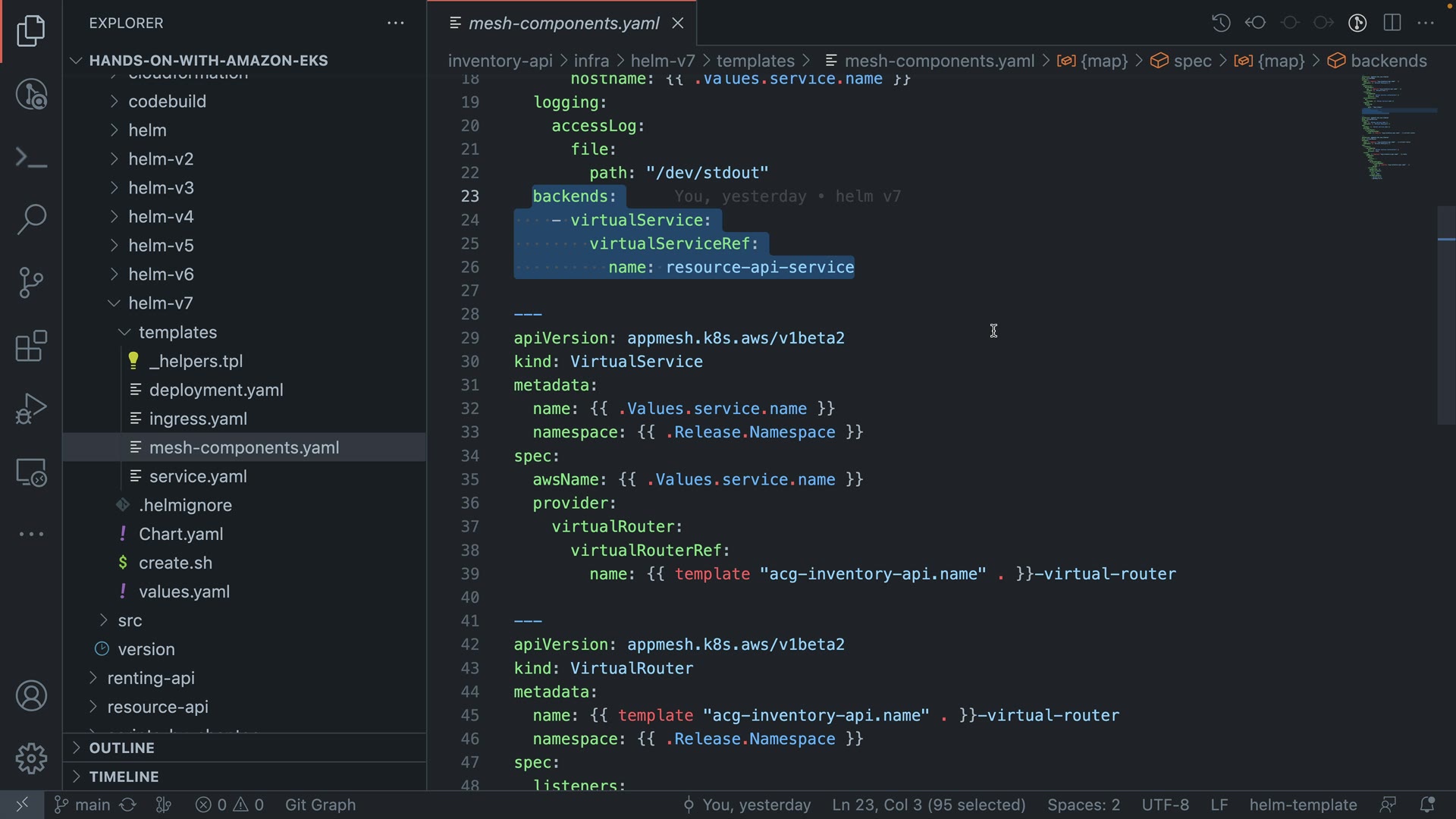Image resolution: width=1456 pixels, height=819 pixels.
Task: Click the Git Graph status bar button
Action: pyautogui.click(x=320, y=805)
